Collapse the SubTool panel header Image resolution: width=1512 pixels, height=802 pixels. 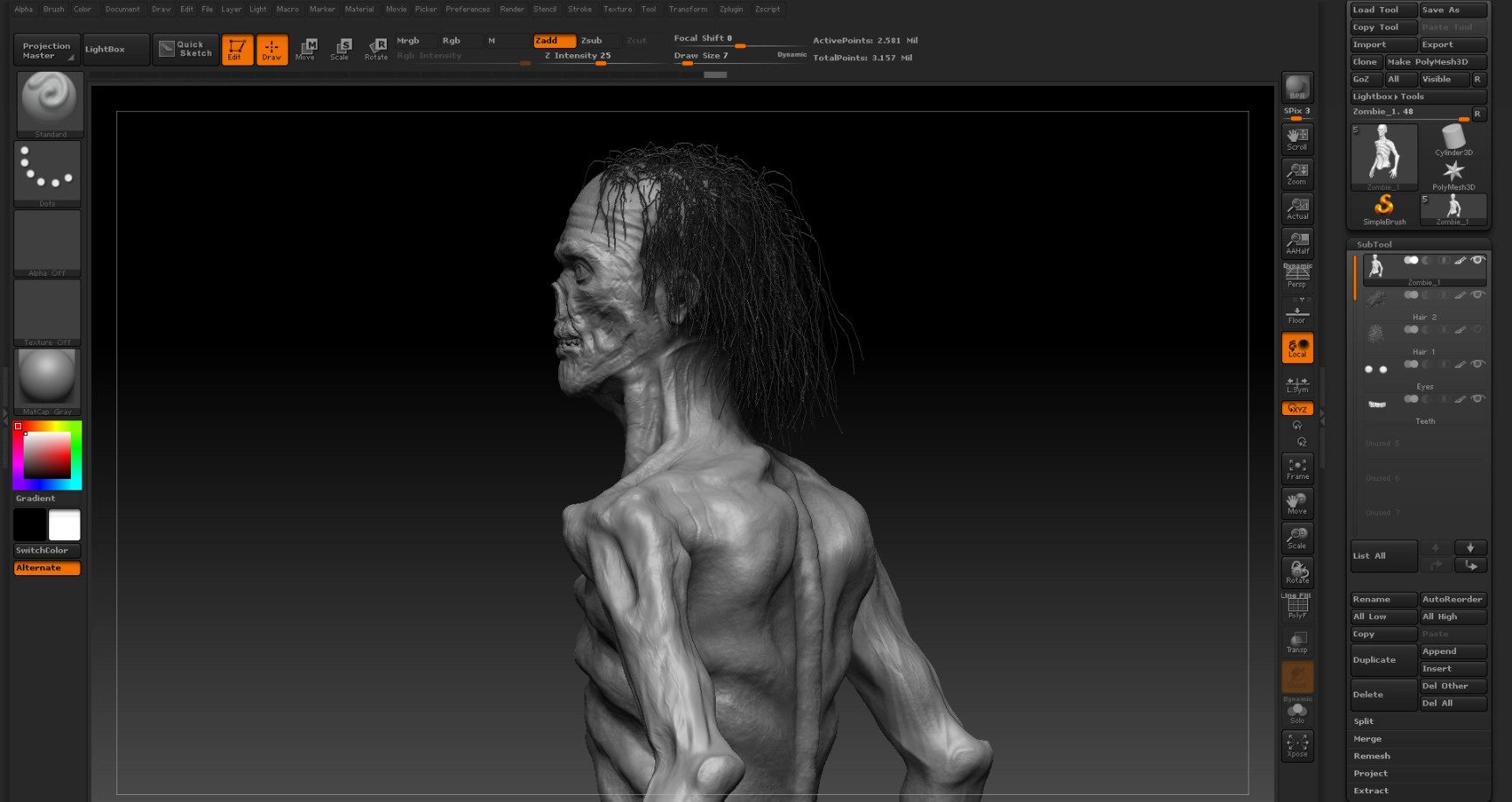click(x=1374, y=244)
